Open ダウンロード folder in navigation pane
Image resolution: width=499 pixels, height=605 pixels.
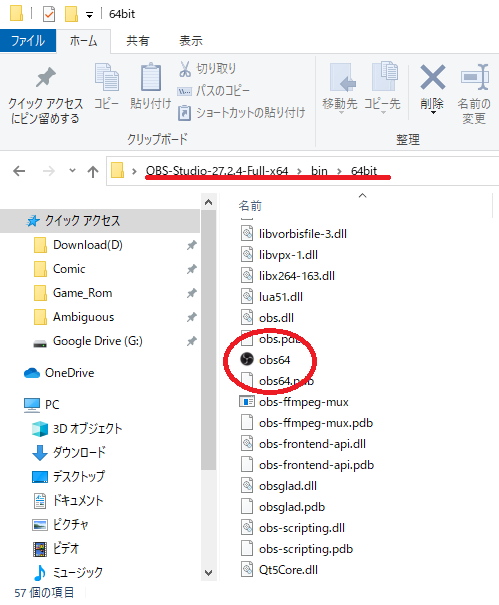click(69, 452)
